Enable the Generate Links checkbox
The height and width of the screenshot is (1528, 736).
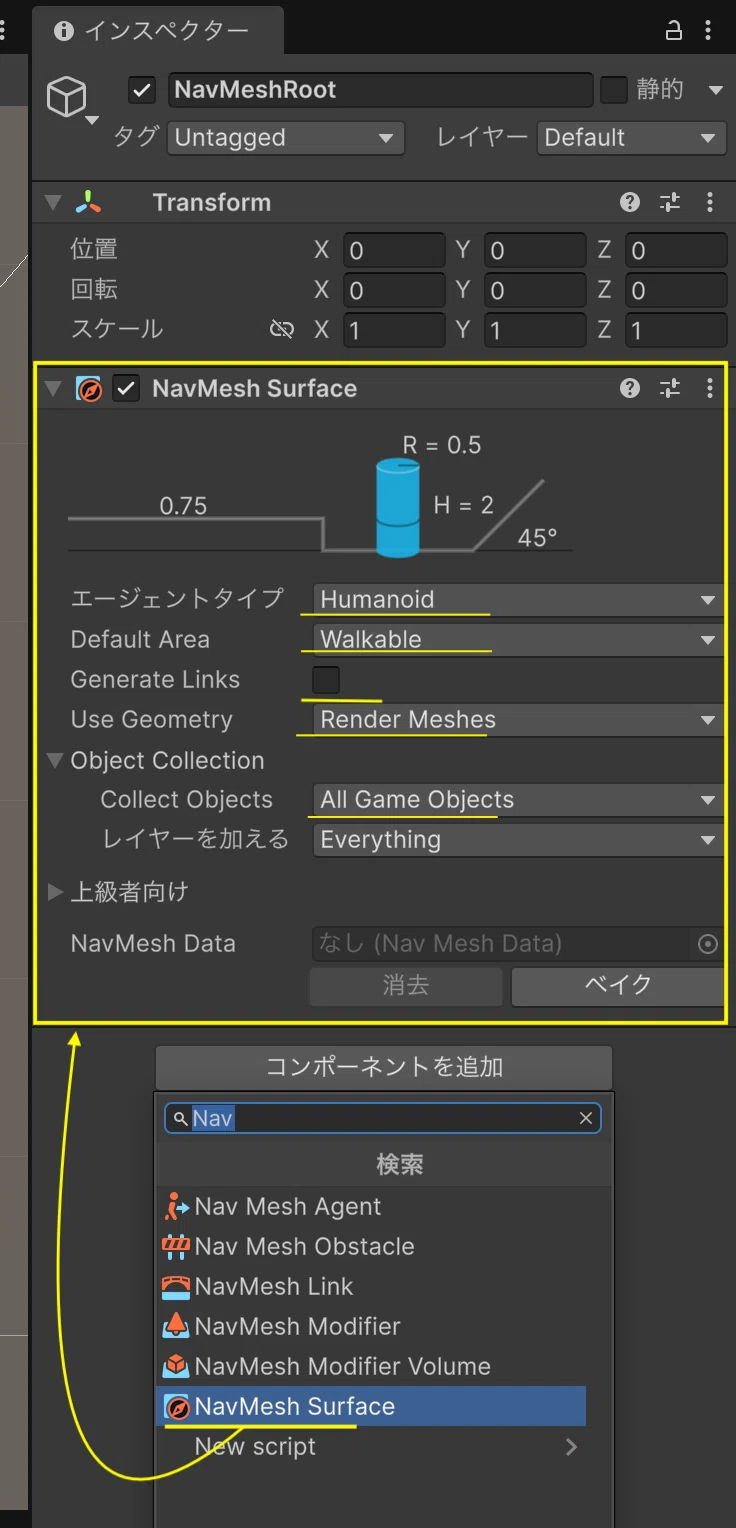pyautogui.click(x=326, y=680)
